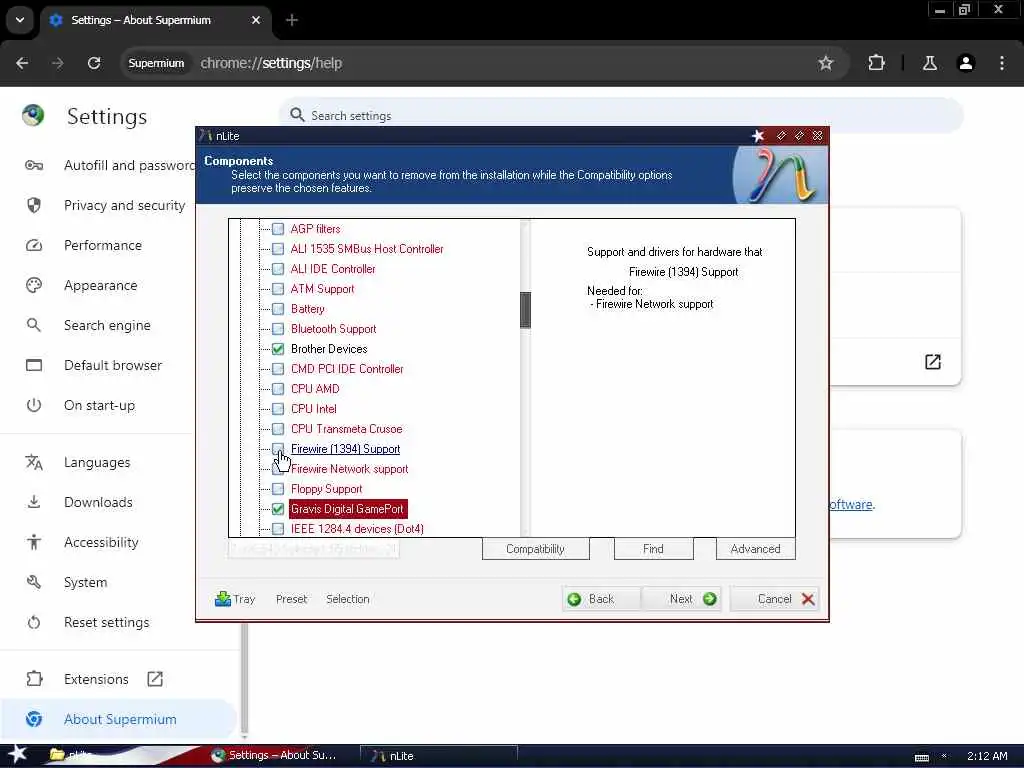Open the profile avatar menu
The height and width of the screenshot is (768, 1024).
coord(966,63)
